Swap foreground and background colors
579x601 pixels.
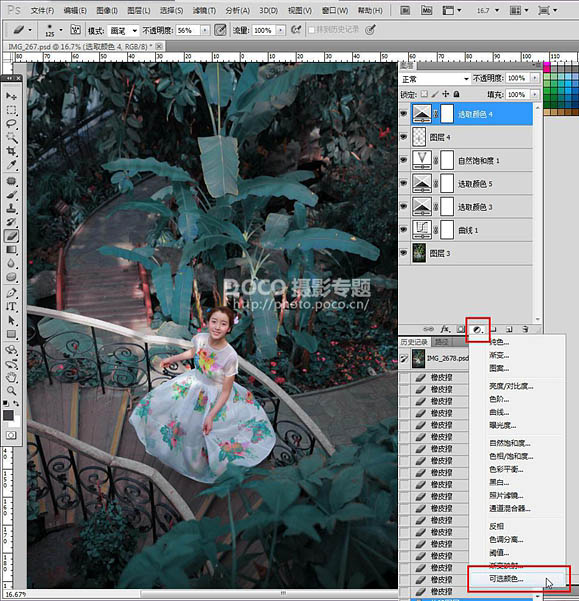pos(16,404)
